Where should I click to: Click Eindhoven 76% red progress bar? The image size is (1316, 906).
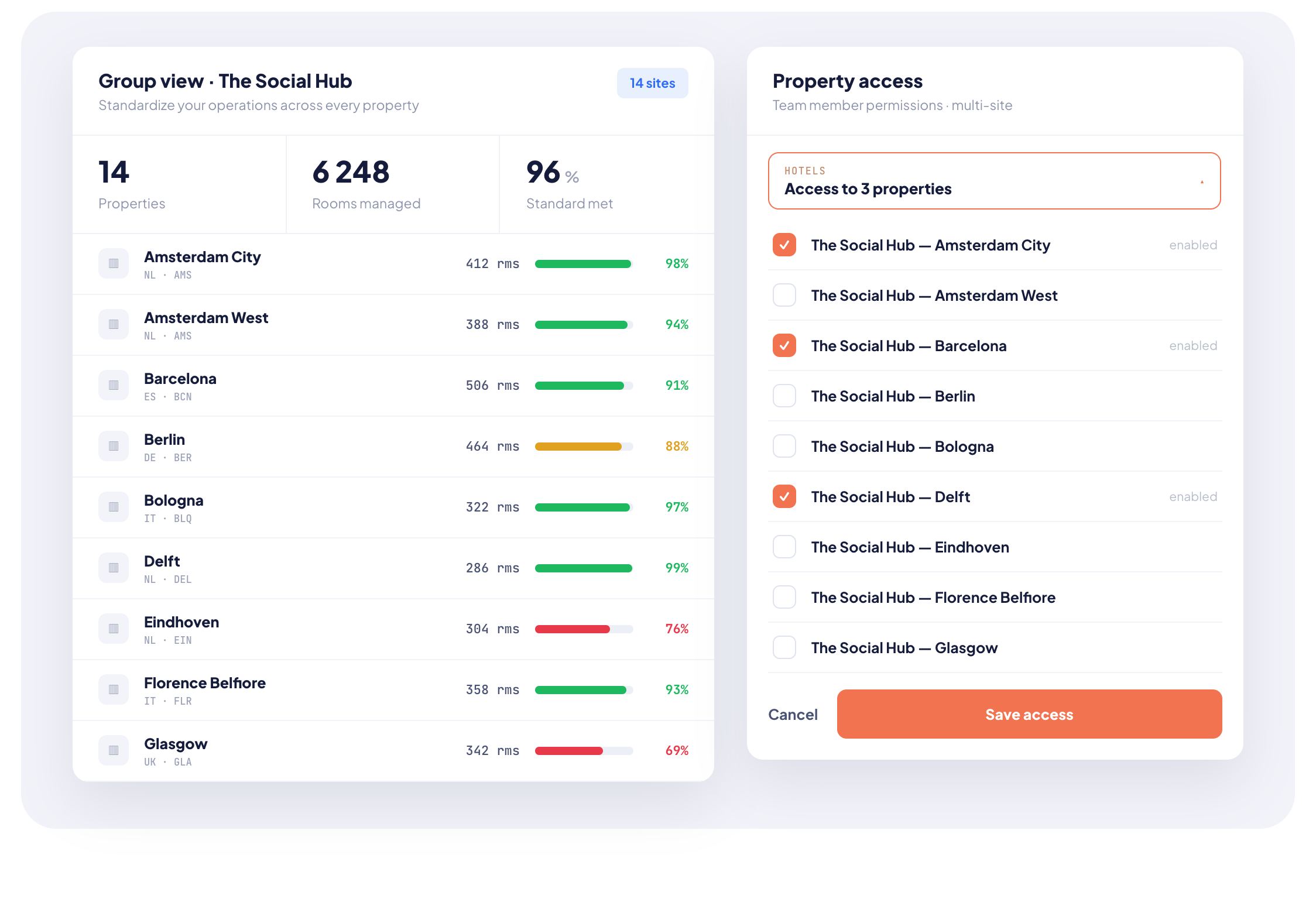[x=584, y=629]
